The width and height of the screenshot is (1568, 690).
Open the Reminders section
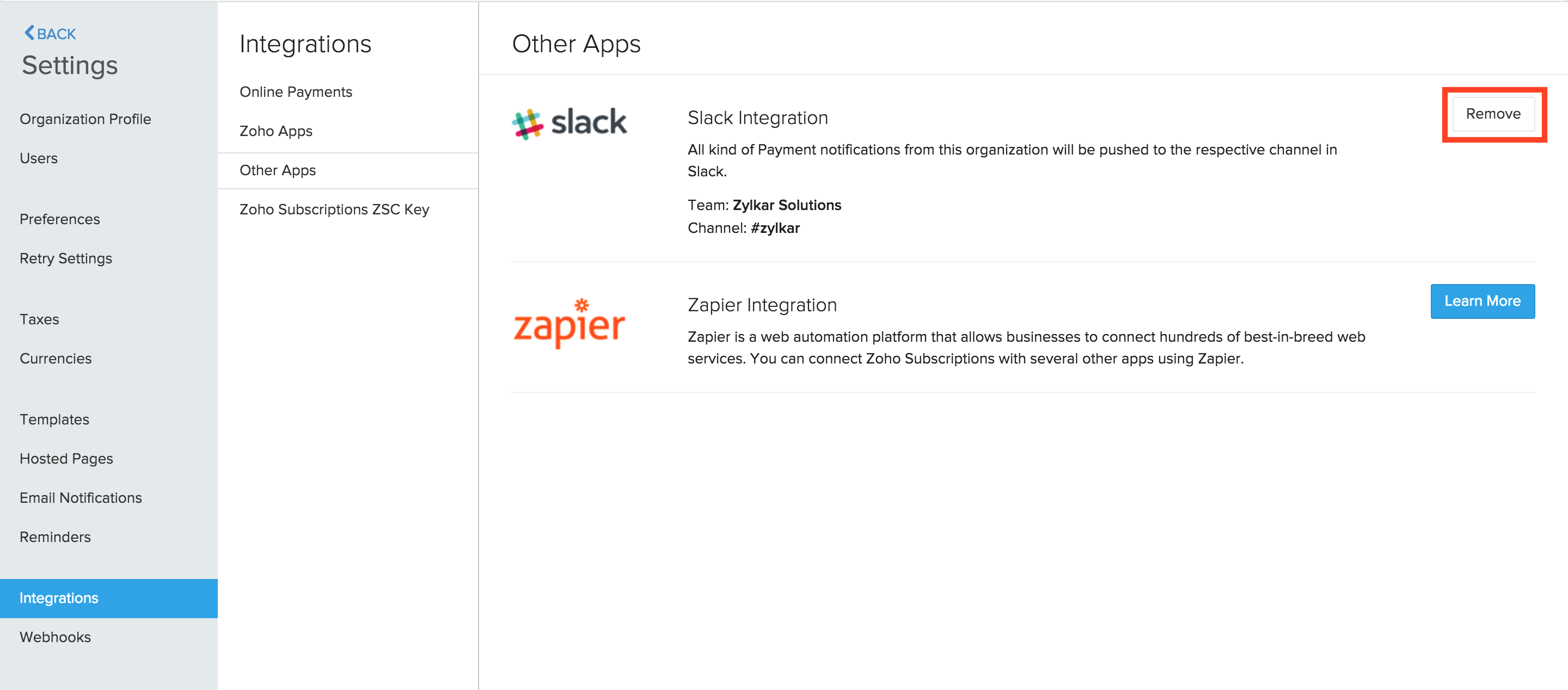point(55,537)
